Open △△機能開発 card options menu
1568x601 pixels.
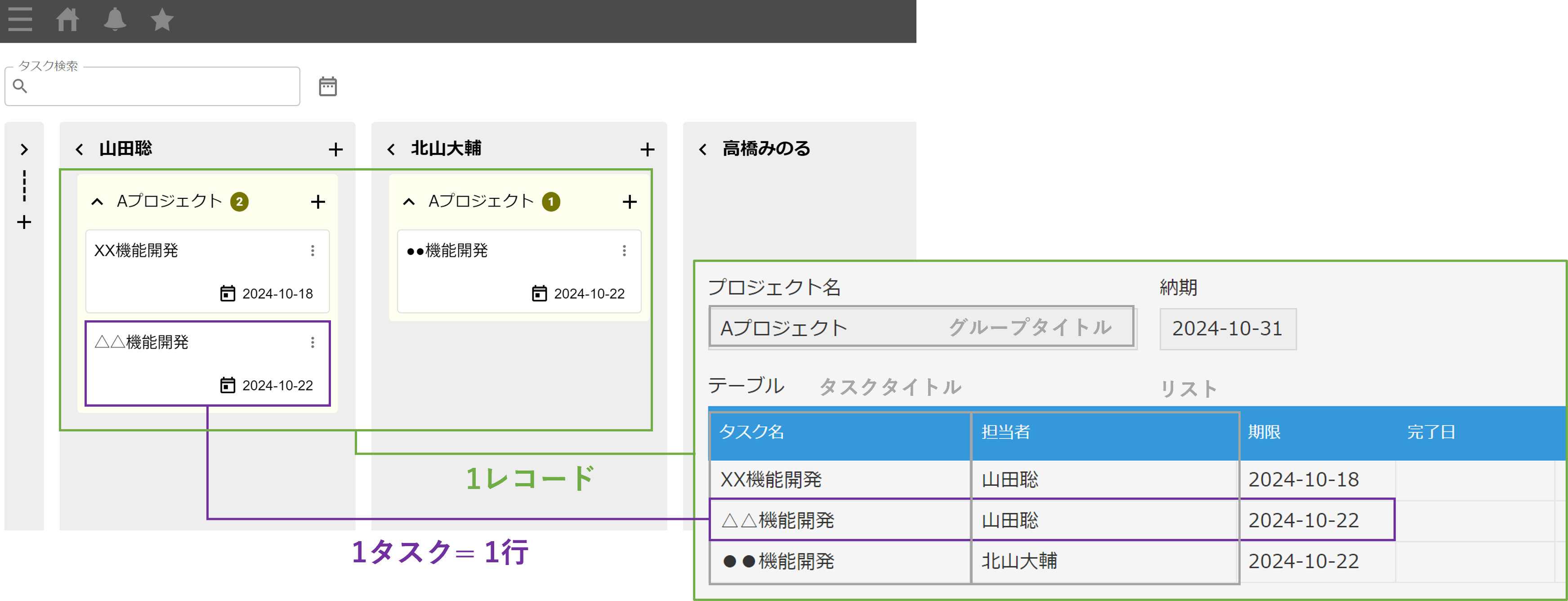(313, 342)
